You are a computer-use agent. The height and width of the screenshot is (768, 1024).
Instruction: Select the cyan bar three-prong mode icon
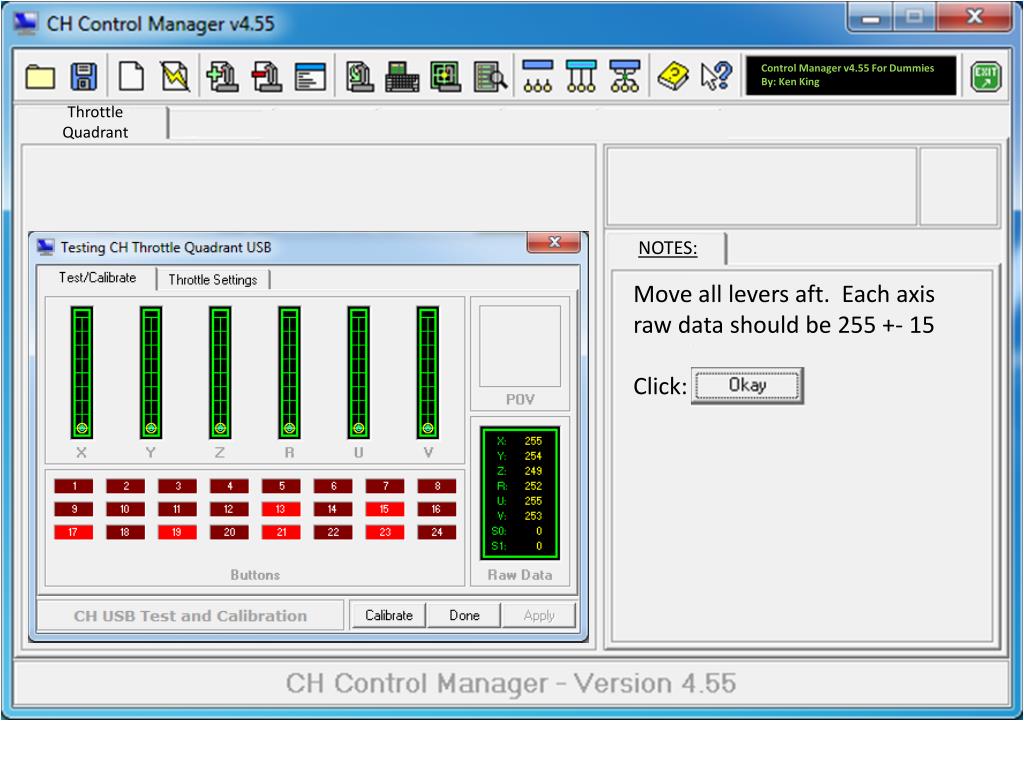click(x=581, y=76)
